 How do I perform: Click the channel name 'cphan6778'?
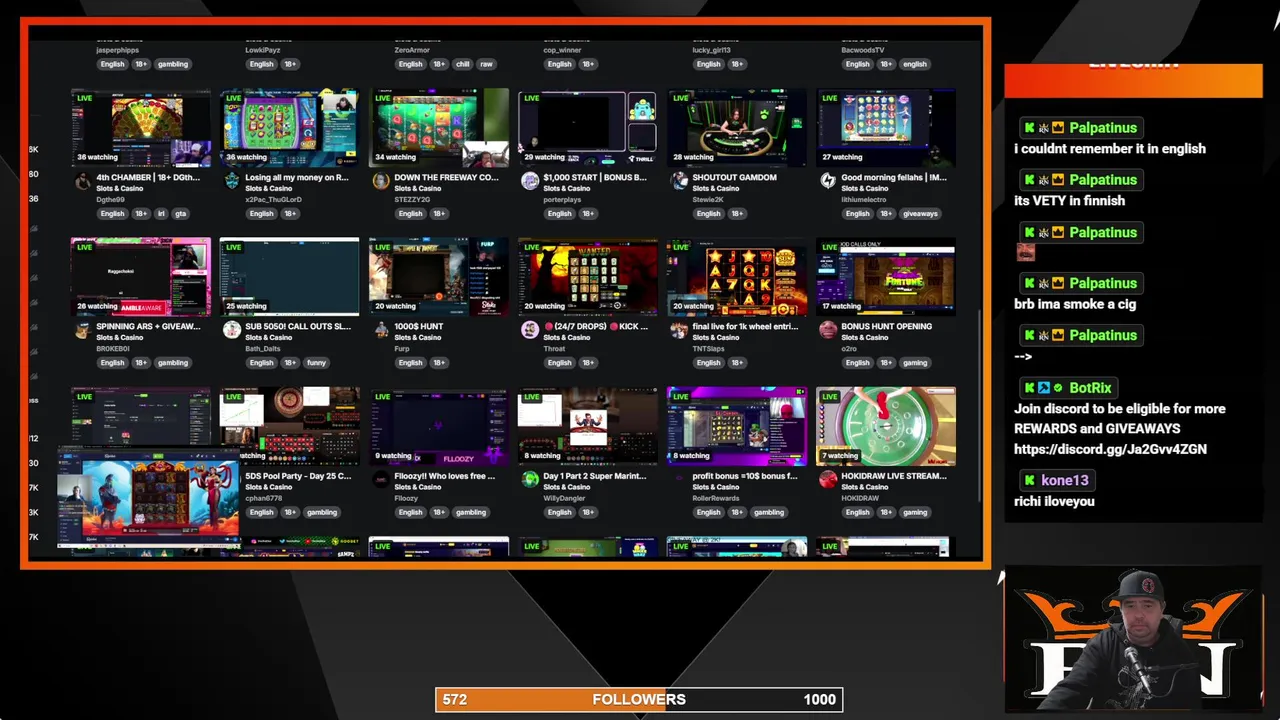coord(264,498)
